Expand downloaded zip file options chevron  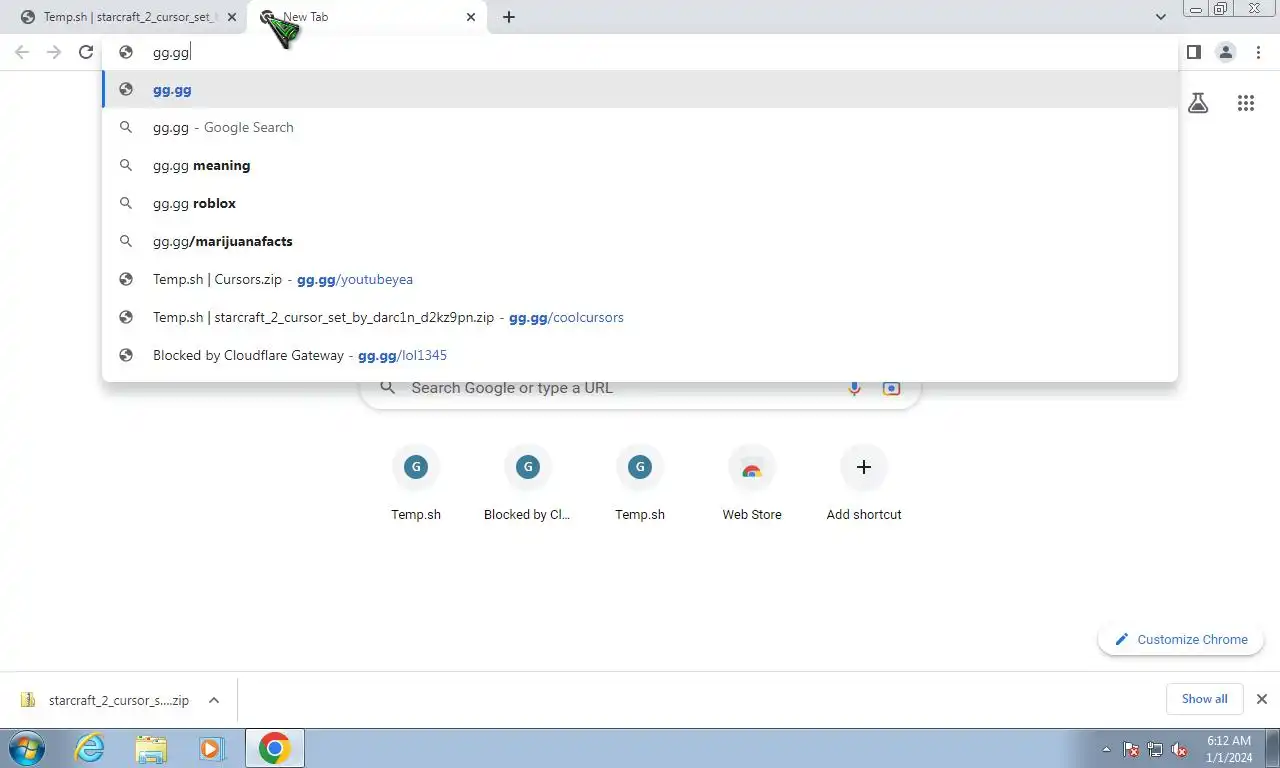(214, 700)
